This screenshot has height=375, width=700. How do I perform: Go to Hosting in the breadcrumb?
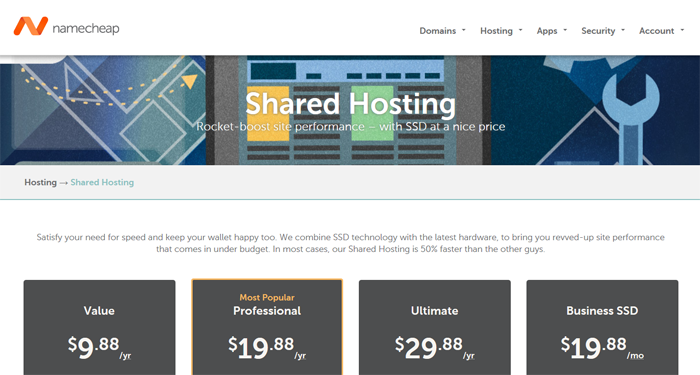coord(40,182)
